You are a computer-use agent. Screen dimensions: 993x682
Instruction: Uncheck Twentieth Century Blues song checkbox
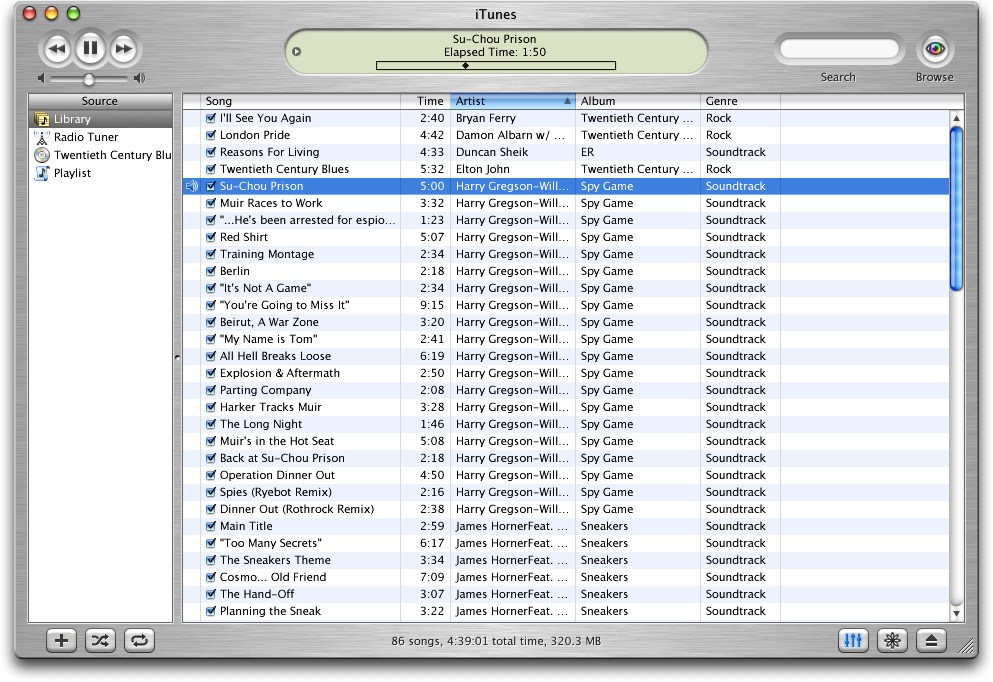(x=211, y=169)
